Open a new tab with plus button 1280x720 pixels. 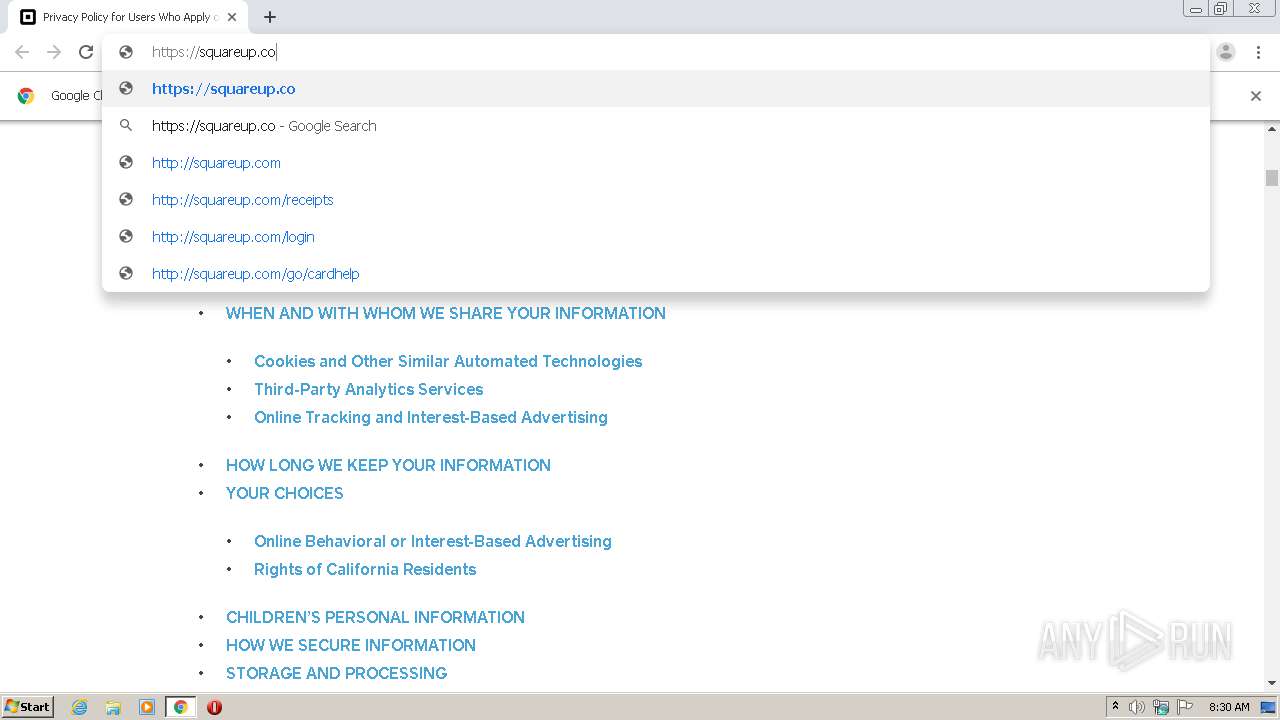tap(270, 17)
